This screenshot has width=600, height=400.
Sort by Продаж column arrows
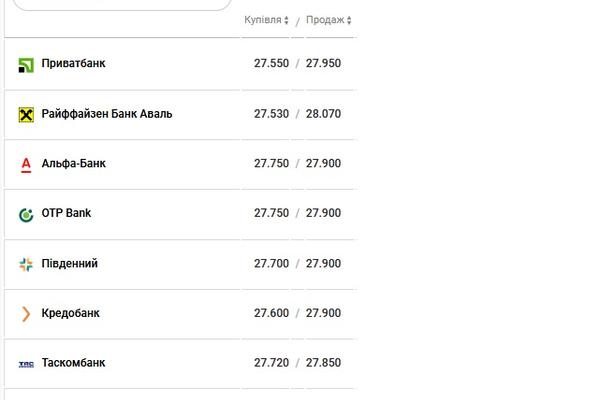(x=349, y=20)
